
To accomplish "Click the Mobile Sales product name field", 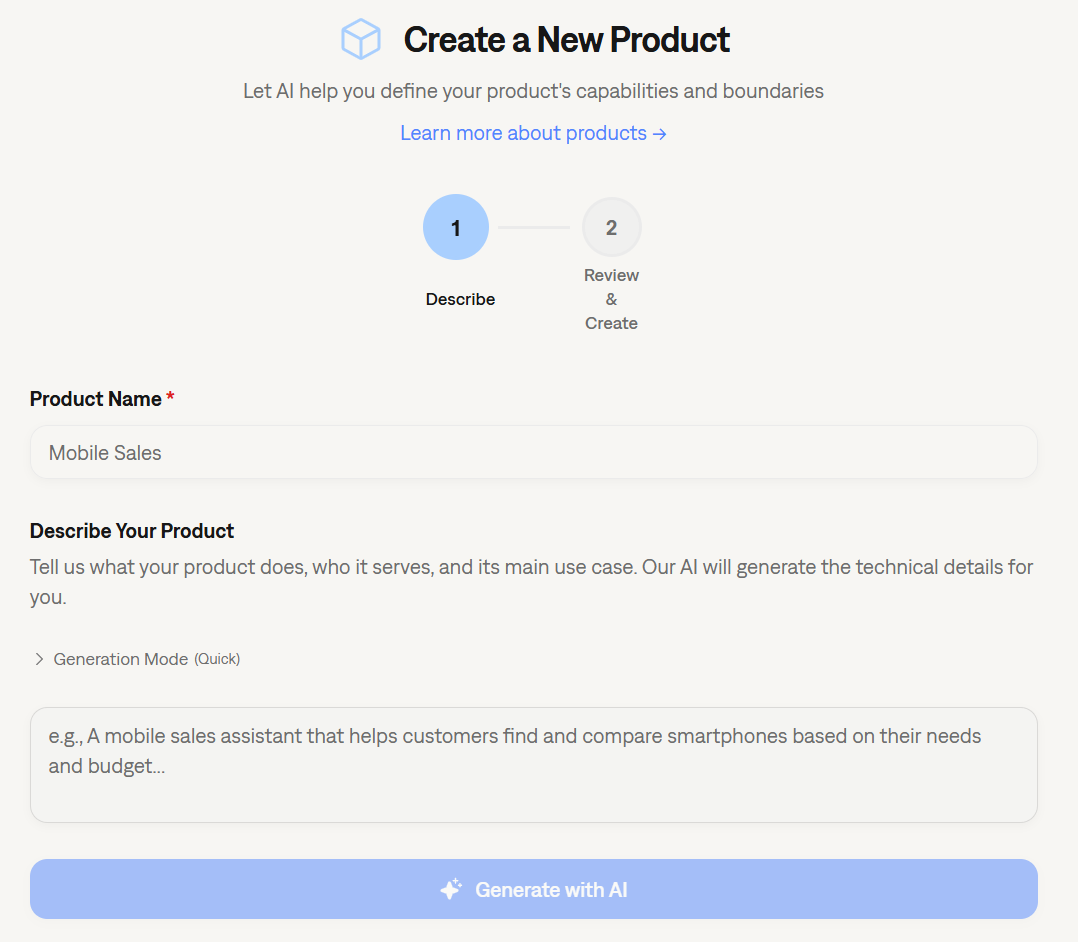I will tap(534, 452).
